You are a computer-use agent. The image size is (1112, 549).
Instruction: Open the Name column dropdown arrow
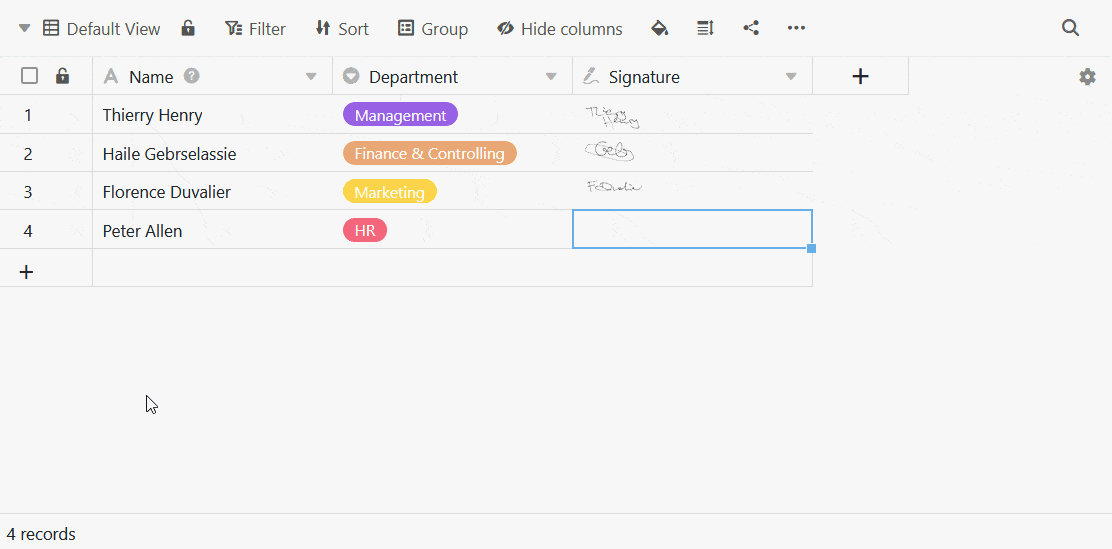(x=311, y=77)
